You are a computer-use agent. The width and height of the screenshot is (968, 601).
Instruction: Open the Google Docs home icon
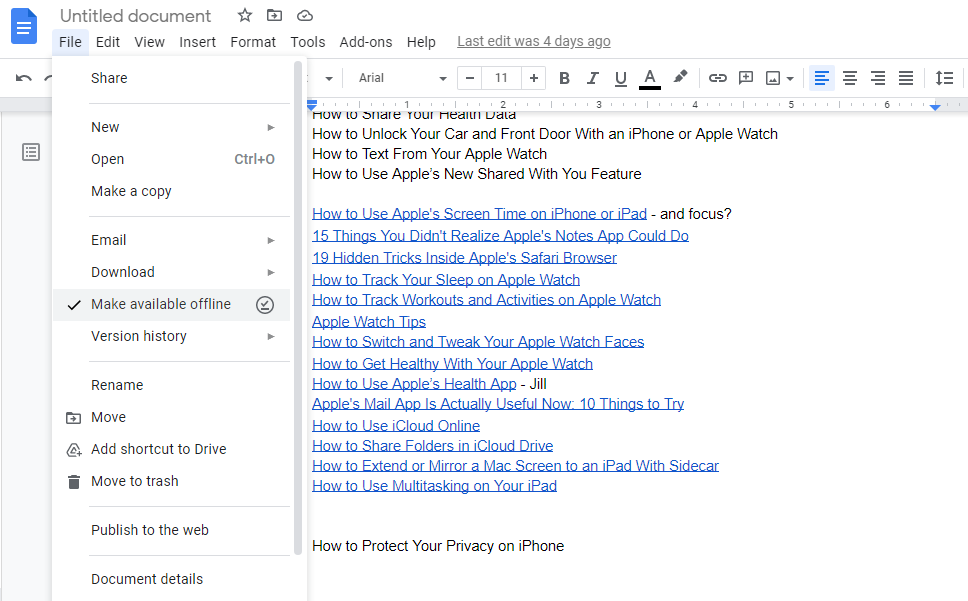point(23,26)
